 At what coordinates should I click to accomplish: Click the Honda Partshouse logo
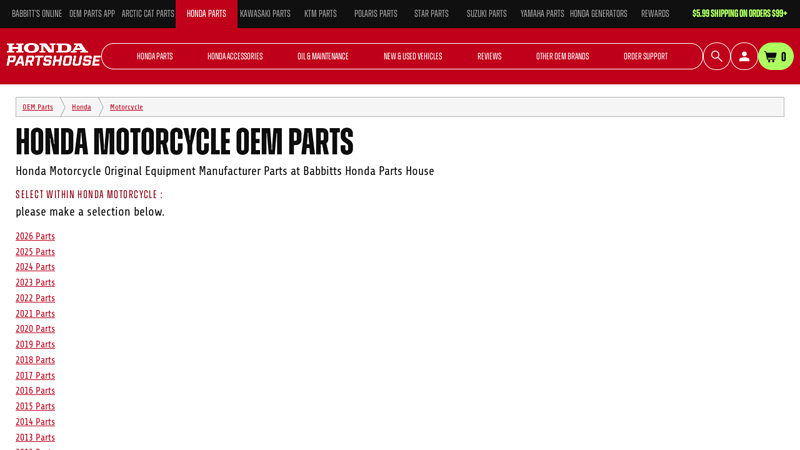click(x=53, y=55)
